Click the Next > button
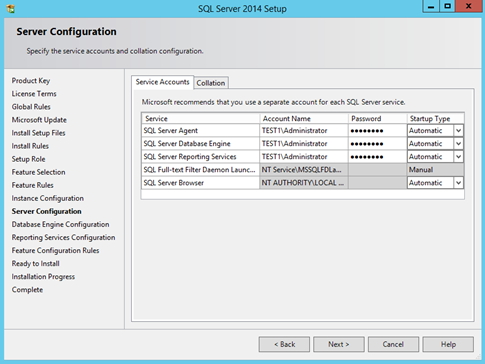The width and height of the screenshot is (485, 364). coord(339,344)
